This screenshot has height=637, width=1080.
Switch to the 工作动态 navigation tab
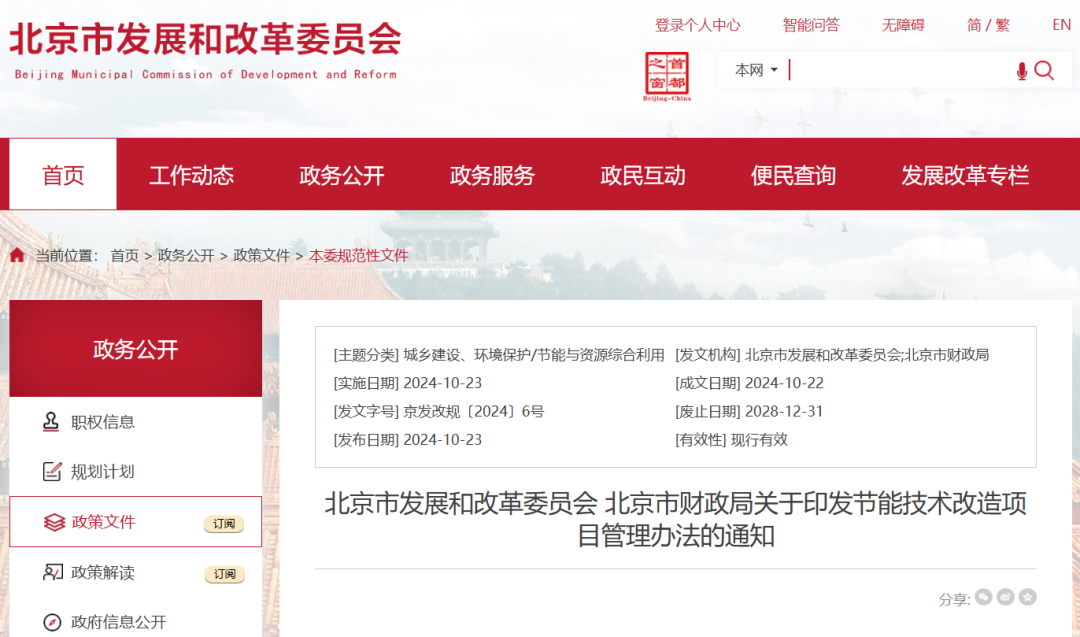(192, 174)
